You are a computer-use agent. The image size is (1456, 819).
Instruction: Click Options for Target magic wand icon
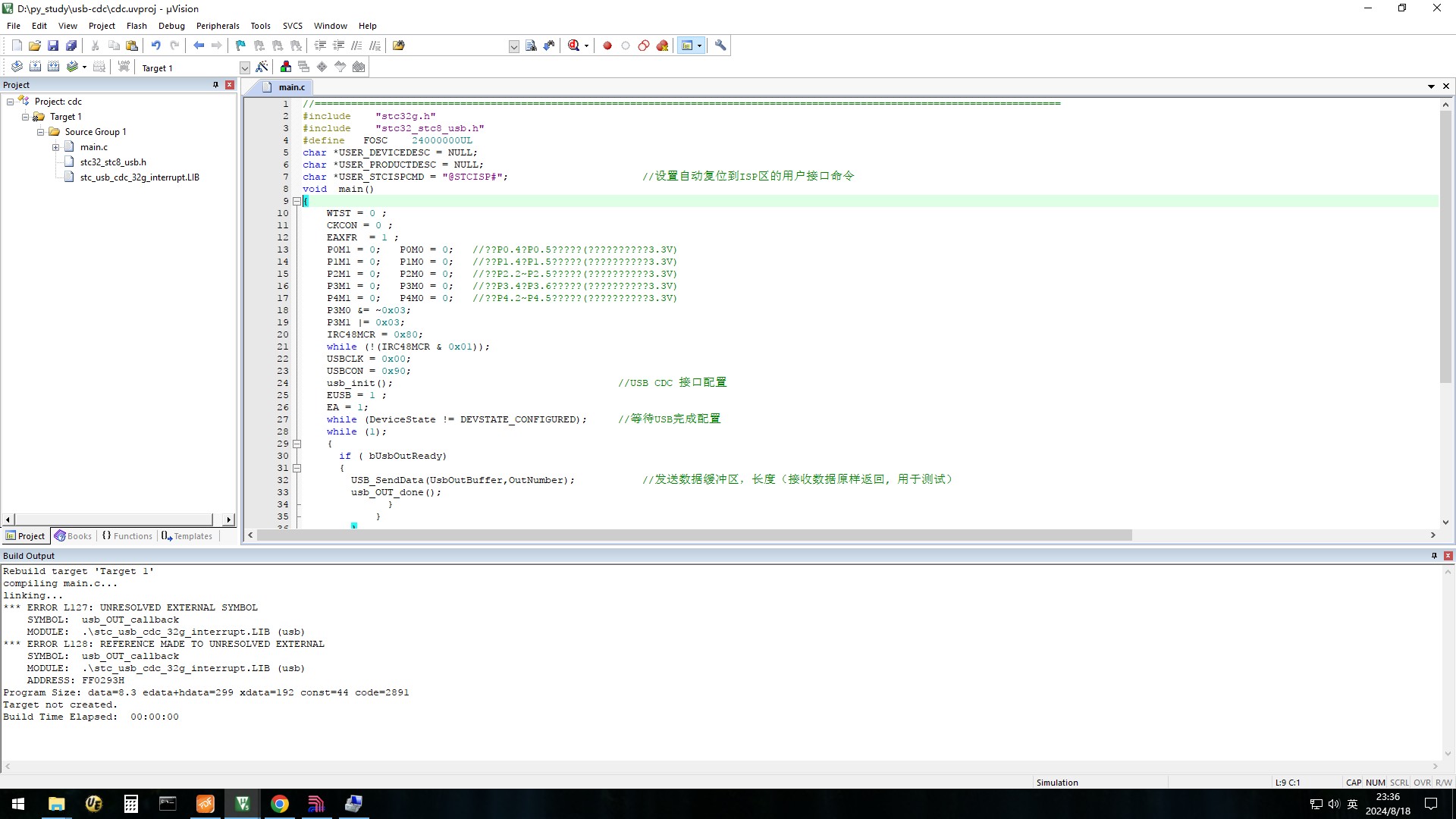[x=262, y=67]
